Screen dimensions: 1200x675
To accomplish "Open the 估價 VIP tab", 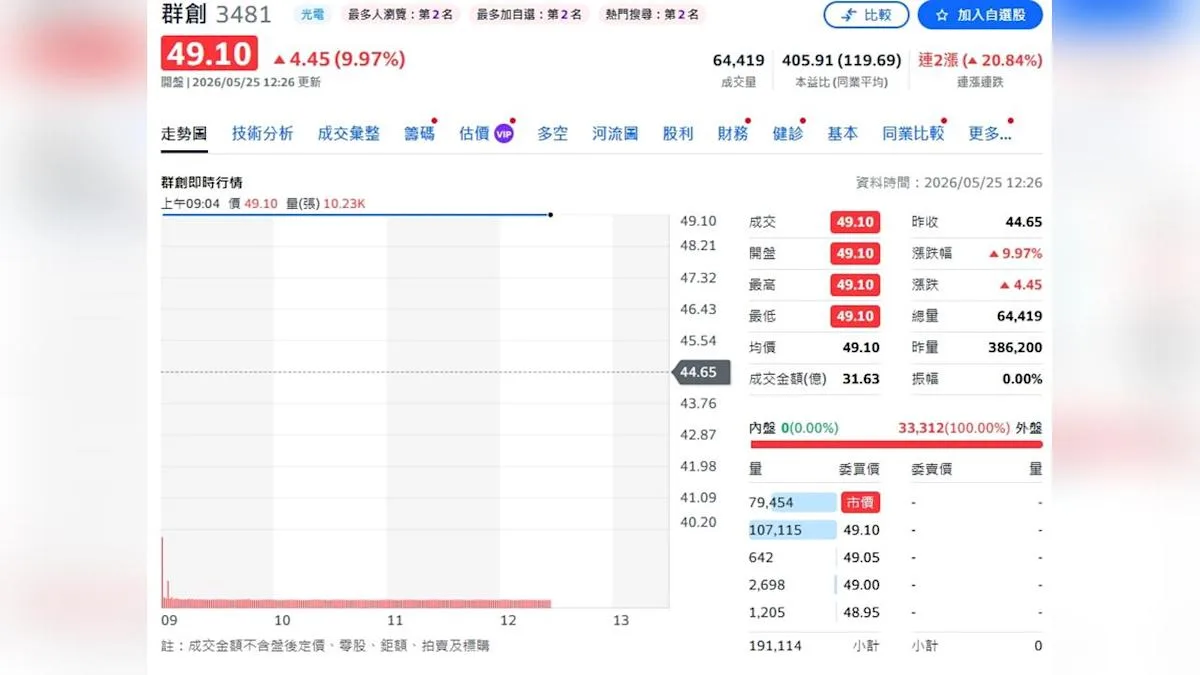I will [x=486, y=133].
